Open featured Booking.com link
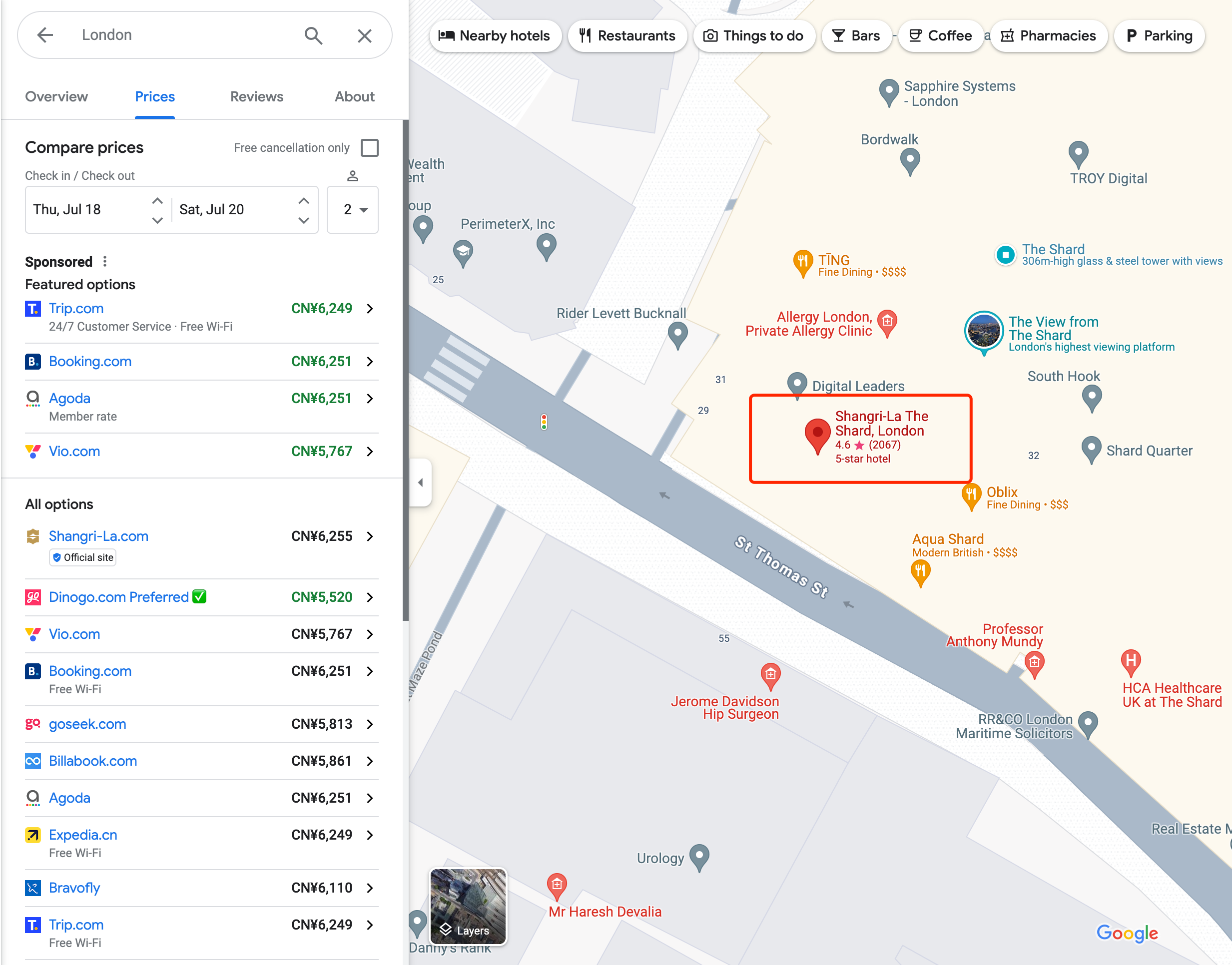The height and width of the screenshot is (965, 1232). tap(90, 362)
